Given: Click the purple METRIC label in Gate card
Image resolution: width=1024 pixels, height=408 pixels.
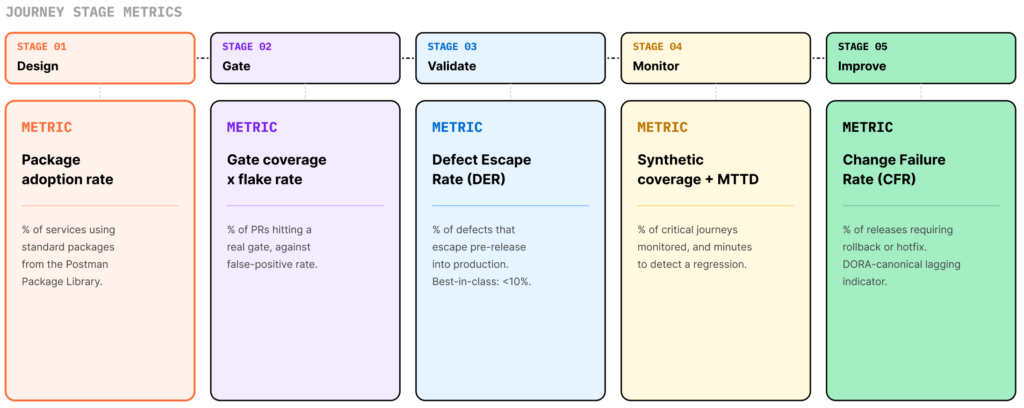Looking at the screenshot, I should pos(252,127).
